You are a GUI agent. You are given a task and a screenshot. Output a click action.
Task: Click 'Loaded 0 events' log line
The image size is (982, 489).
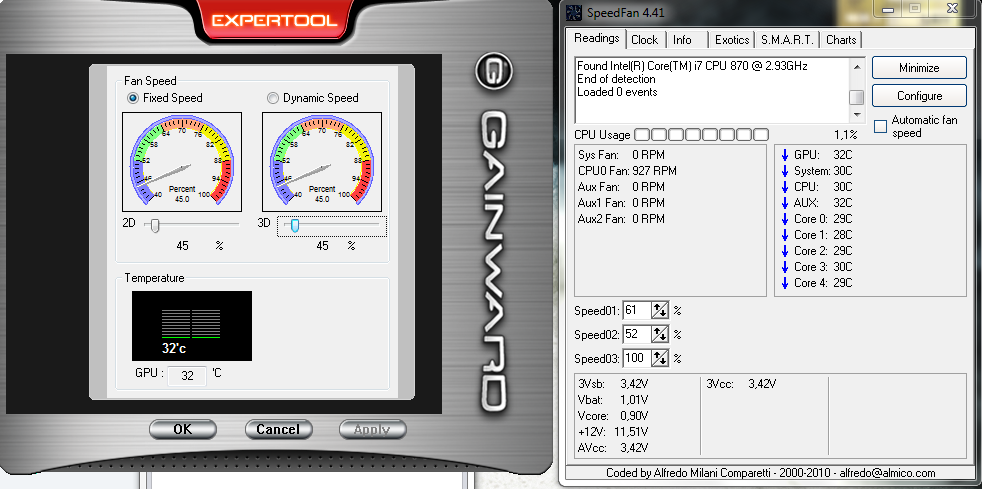617,92
